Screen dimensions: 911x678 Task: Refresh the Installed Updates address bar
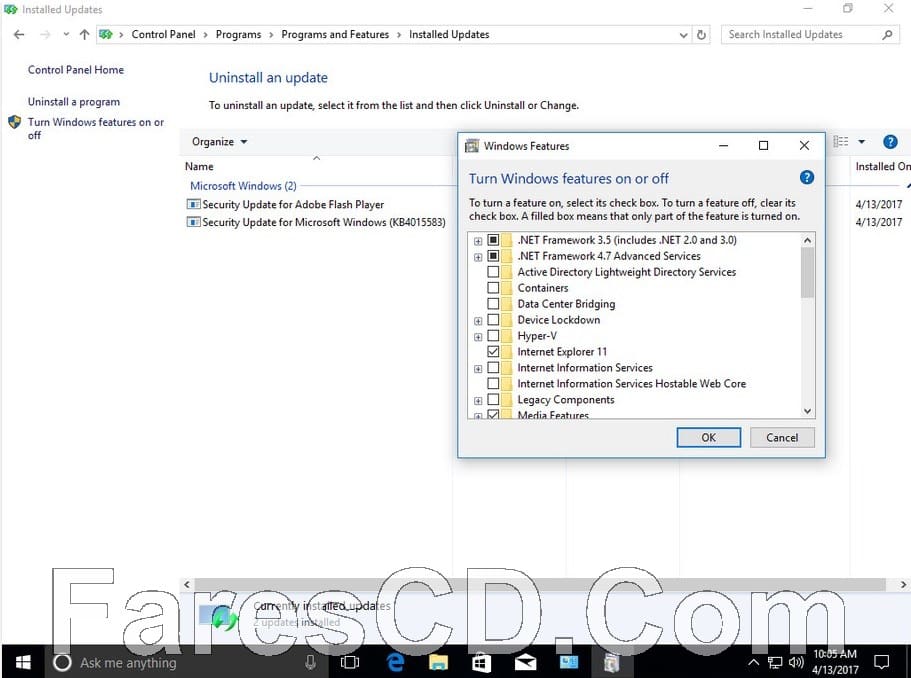(701, 35)
